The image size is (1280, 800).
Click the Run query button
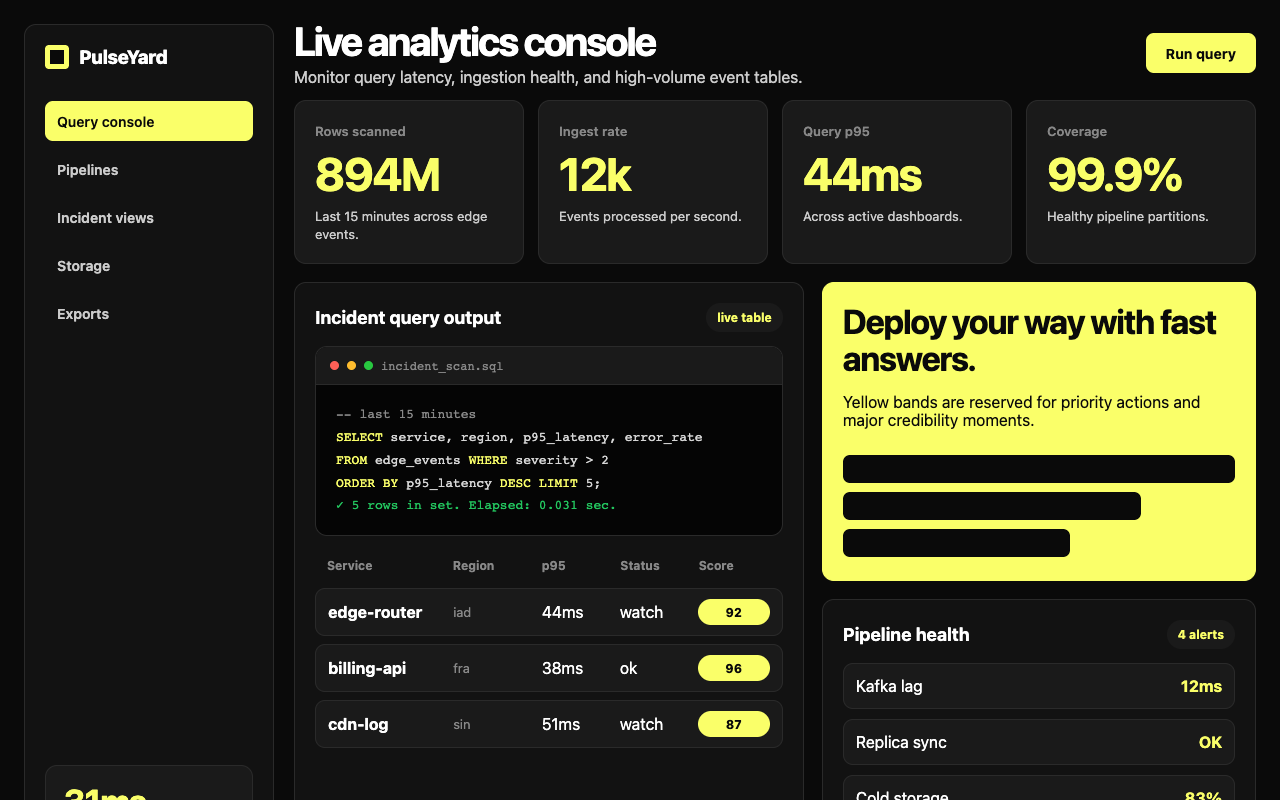pyautogui.click(x=1200, y=53)
